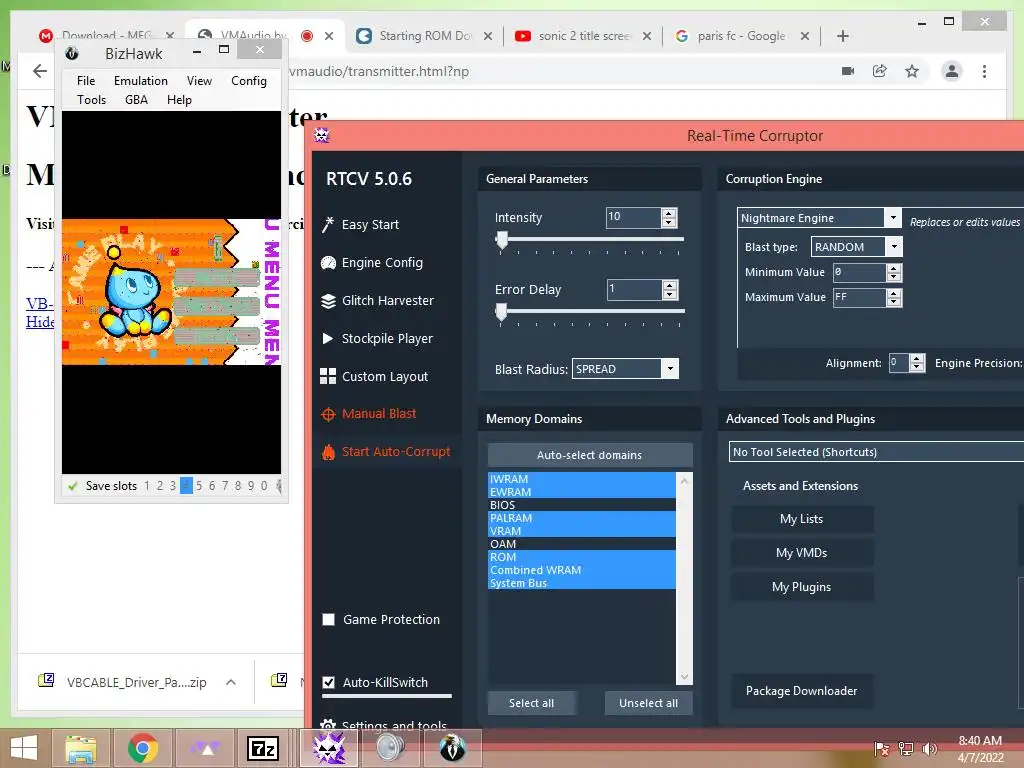Click Auto-select domains button
The height and width of the screenshot is (768, 1024).
590,455
